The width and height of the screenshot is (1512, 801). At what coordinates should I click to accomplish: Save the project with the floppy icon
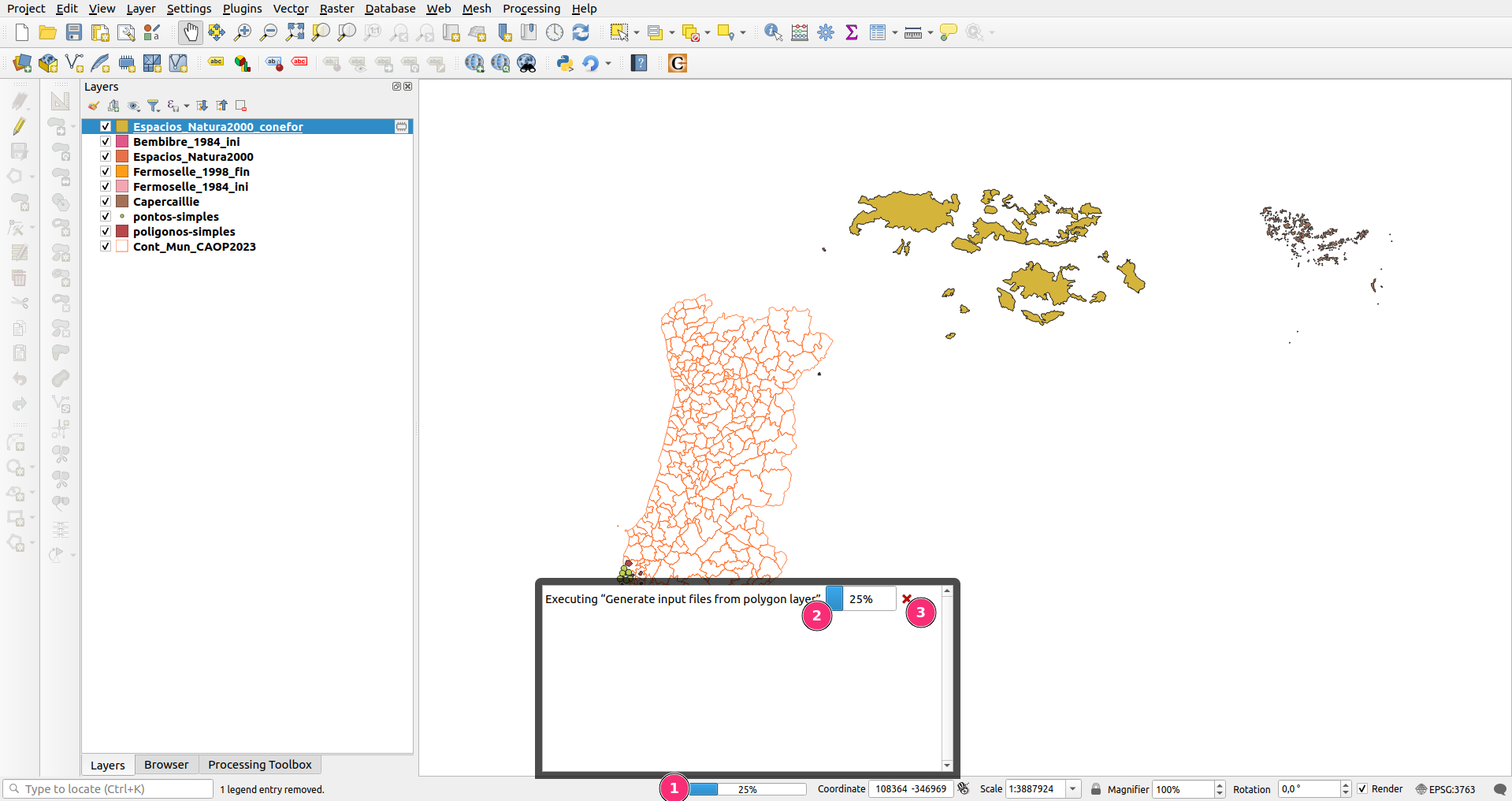click(74, 32)
